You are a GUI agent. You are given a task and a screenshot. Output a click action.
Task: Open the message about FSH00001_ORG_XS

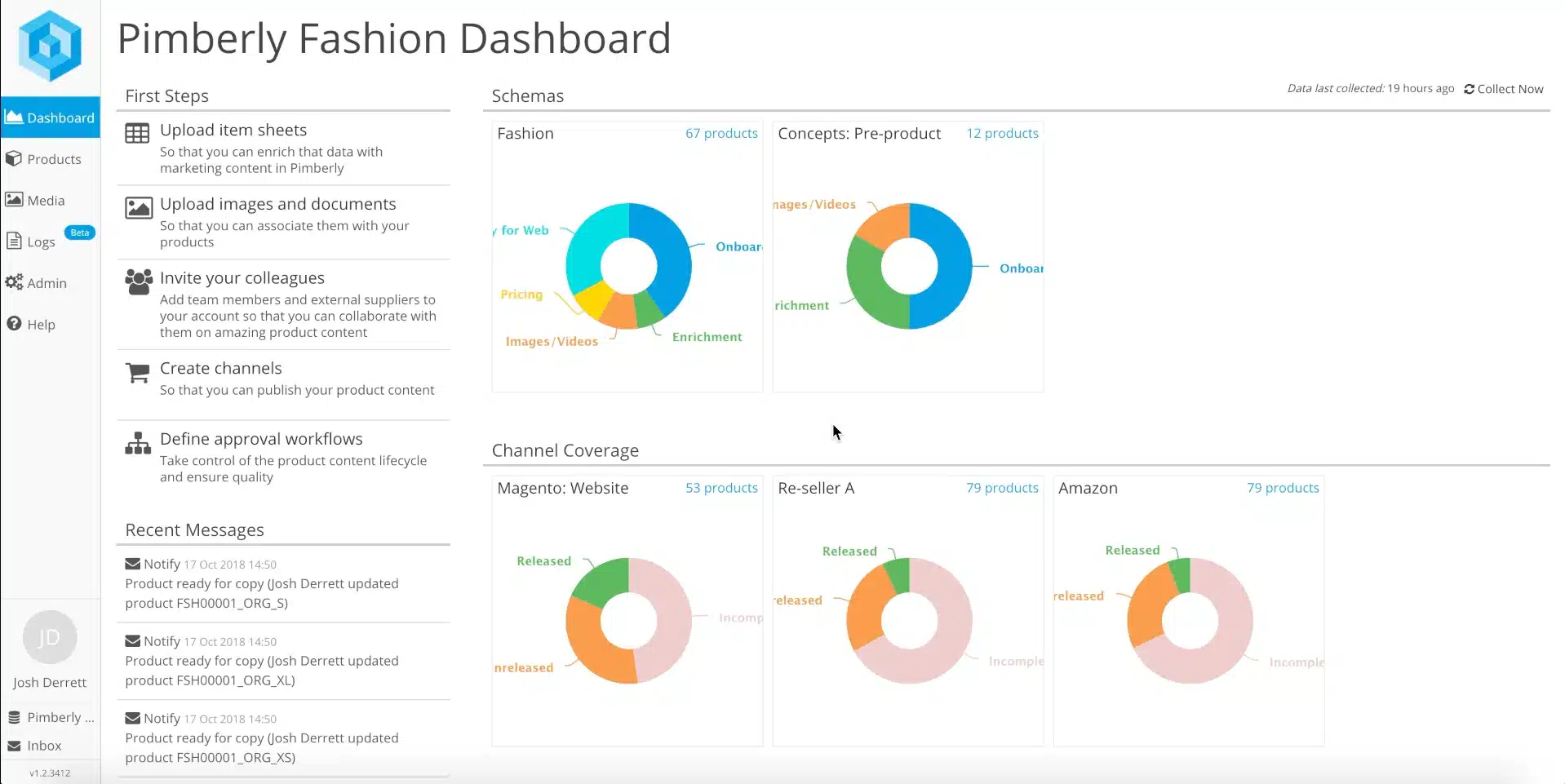(283, 738)
